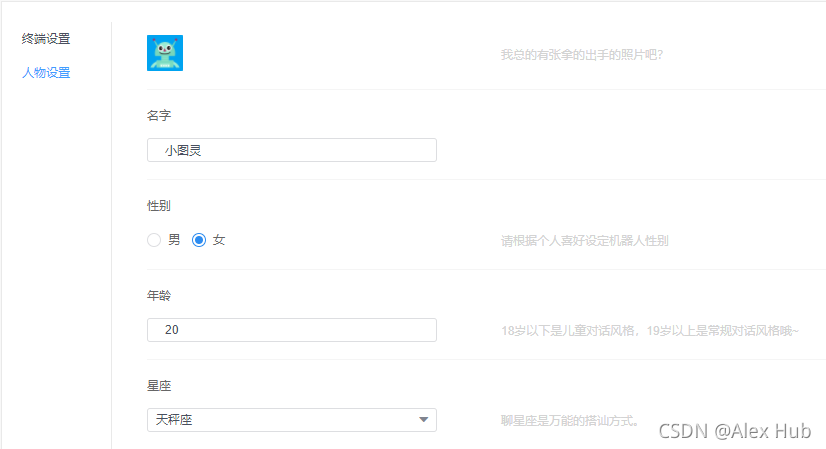826x449 pixels.
Task: Click hint text 聊星座是万能的搭讪方式
Action: (569, 421)
